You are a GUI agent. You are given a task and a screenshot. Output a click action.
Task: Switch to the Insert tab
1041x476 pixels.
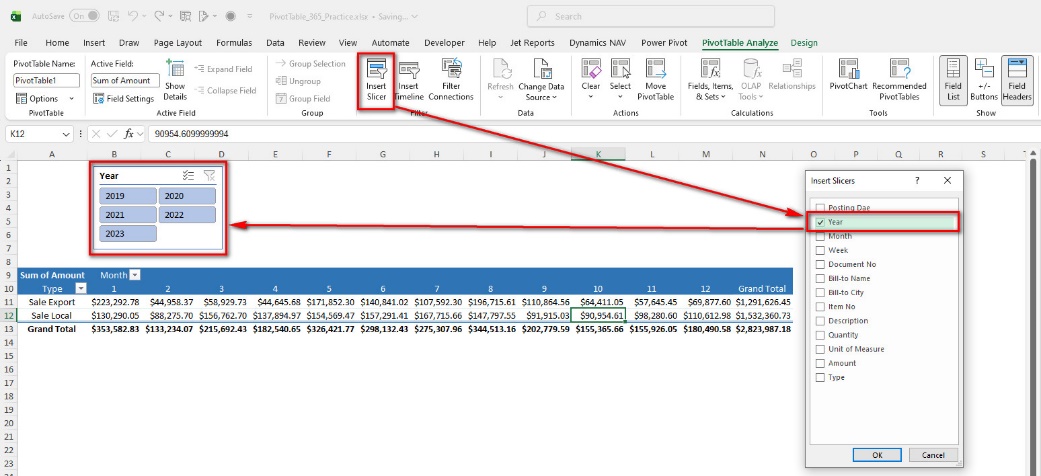pos(94,42)
